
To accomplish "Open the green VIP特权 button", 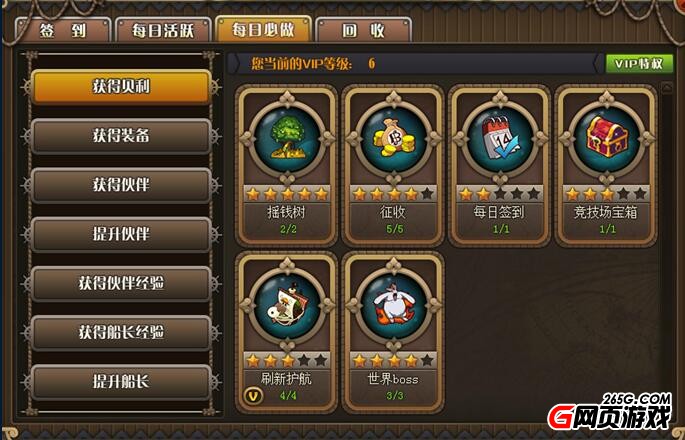I will tap(639, 64).
